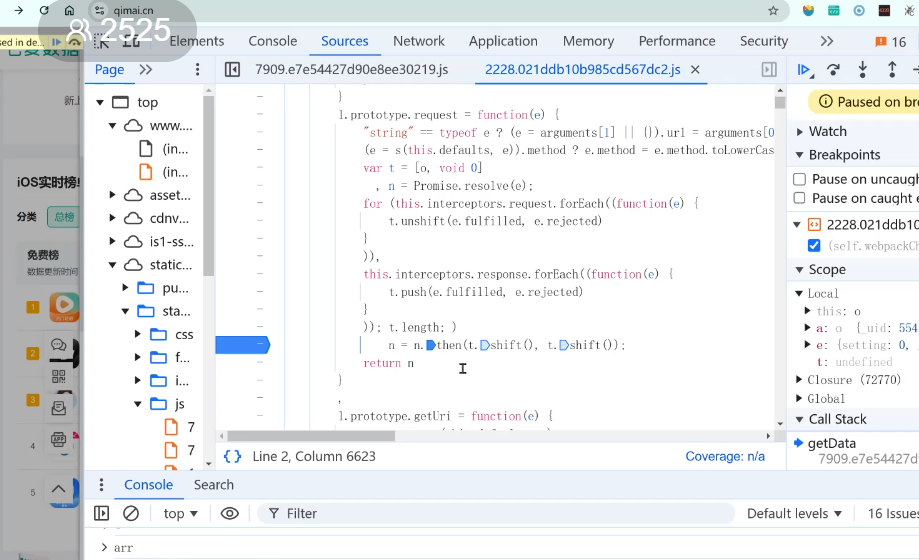Clear the console
The height and width of the screenshot is (560, 919).
pyautogui.click(x=131, y=514)
